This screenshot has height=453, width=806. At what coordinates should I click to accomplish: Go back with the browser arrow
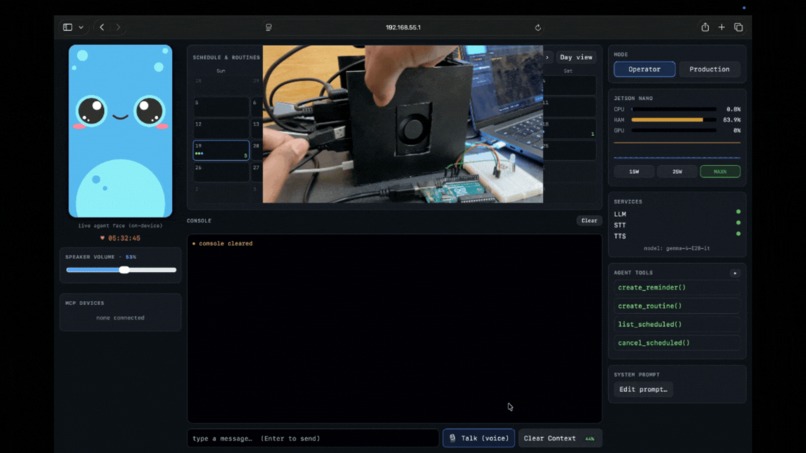click(x=102, y=27)
